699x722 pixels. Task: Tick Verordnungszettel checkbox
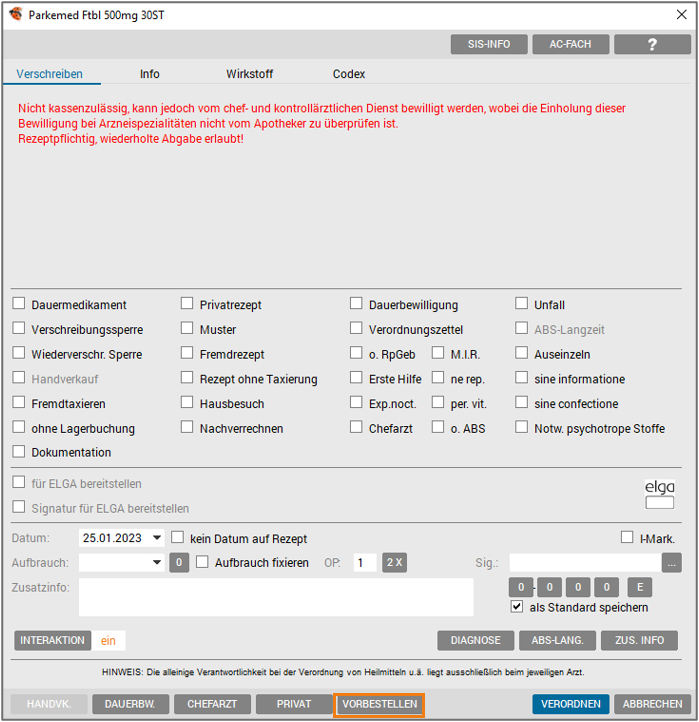(x=356, y=328)
